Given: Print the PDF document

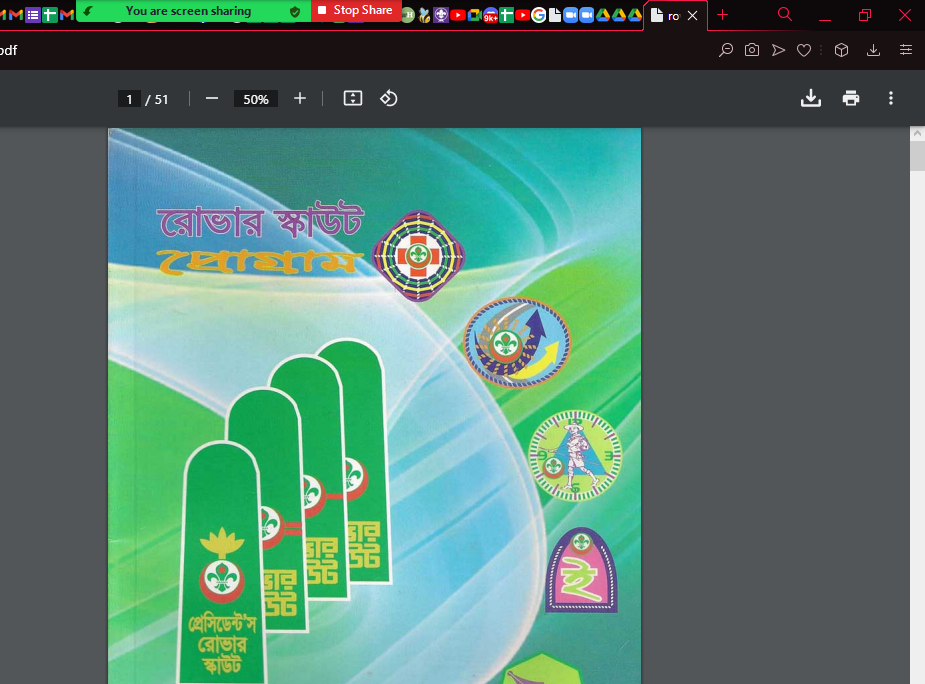Looking at the screenshot, I should 851,98.
